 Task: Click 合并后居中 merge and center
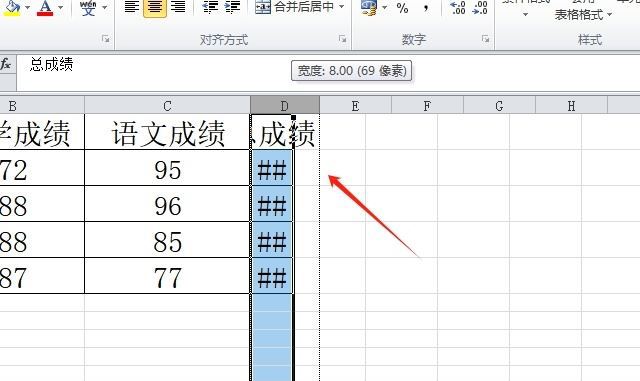pos(295,7)
